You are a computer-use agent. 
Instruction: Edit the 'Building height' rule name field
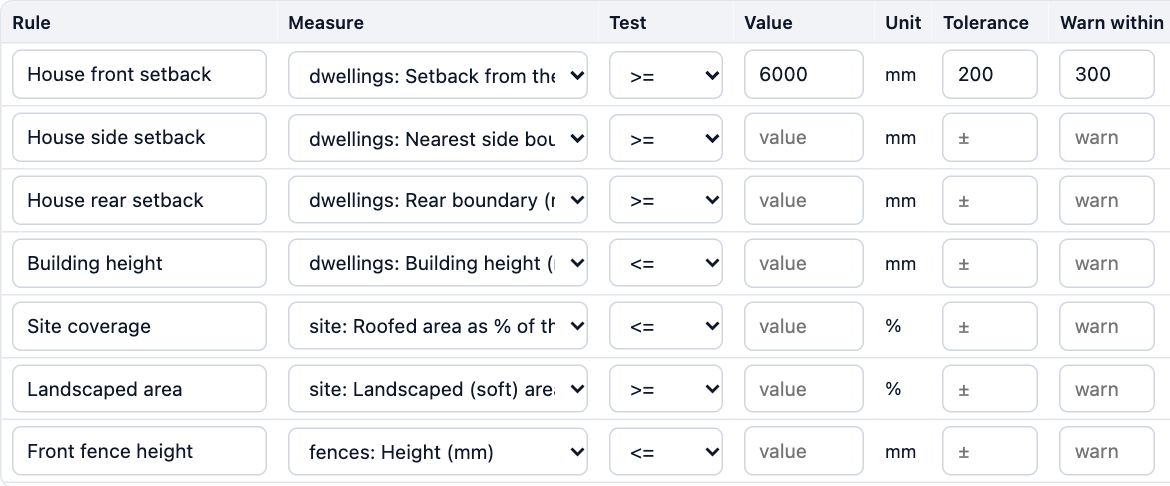coord(140,264)
